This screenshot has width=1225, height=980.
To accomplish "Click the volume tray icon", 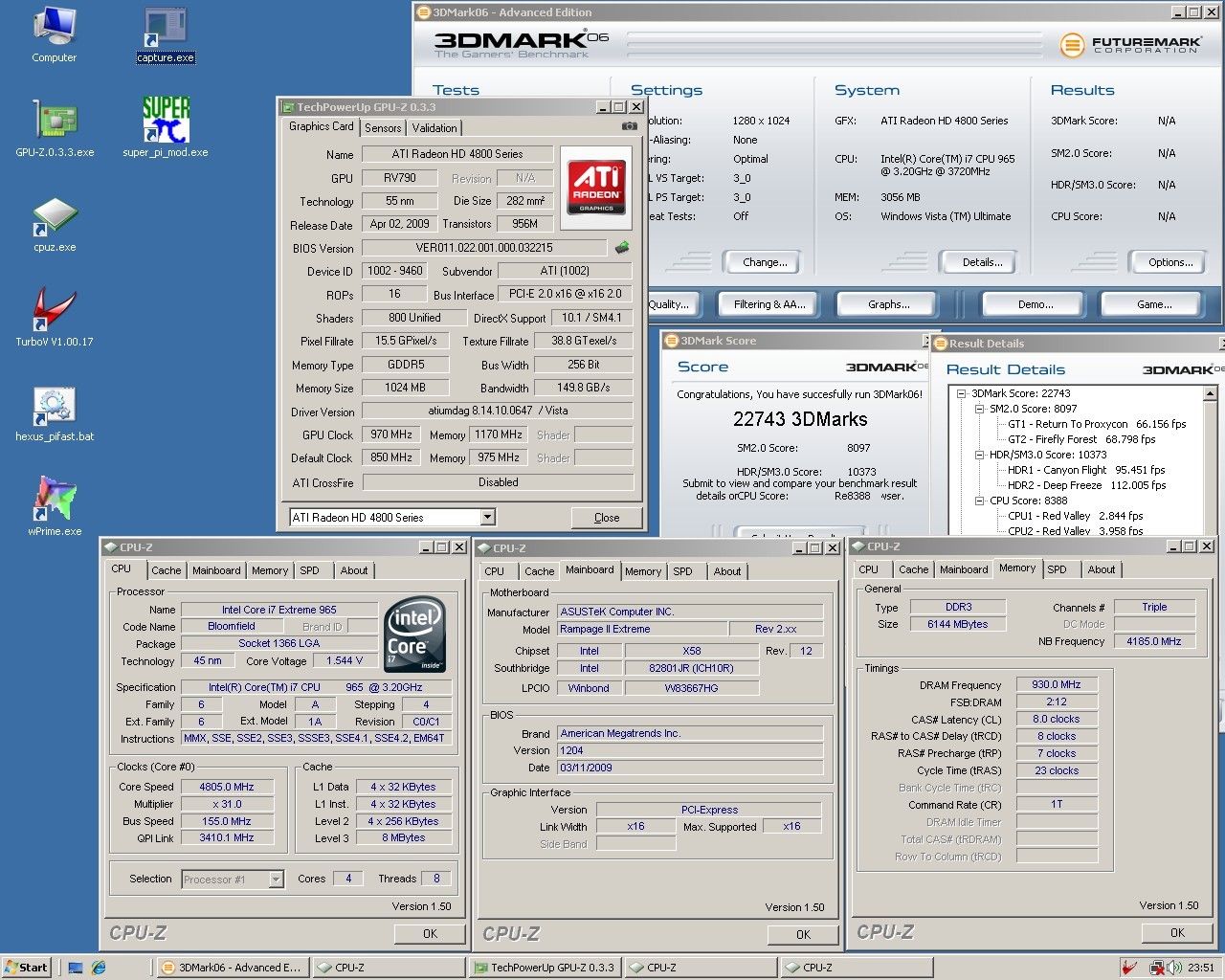I will point(1173,968).
